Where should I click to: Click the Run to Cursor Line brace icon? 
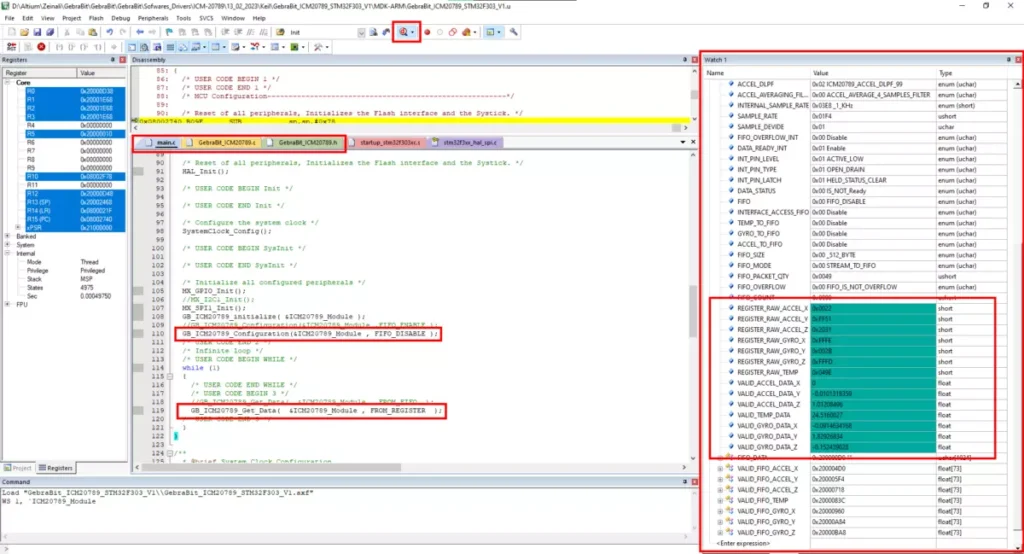(x=97, y=47)
